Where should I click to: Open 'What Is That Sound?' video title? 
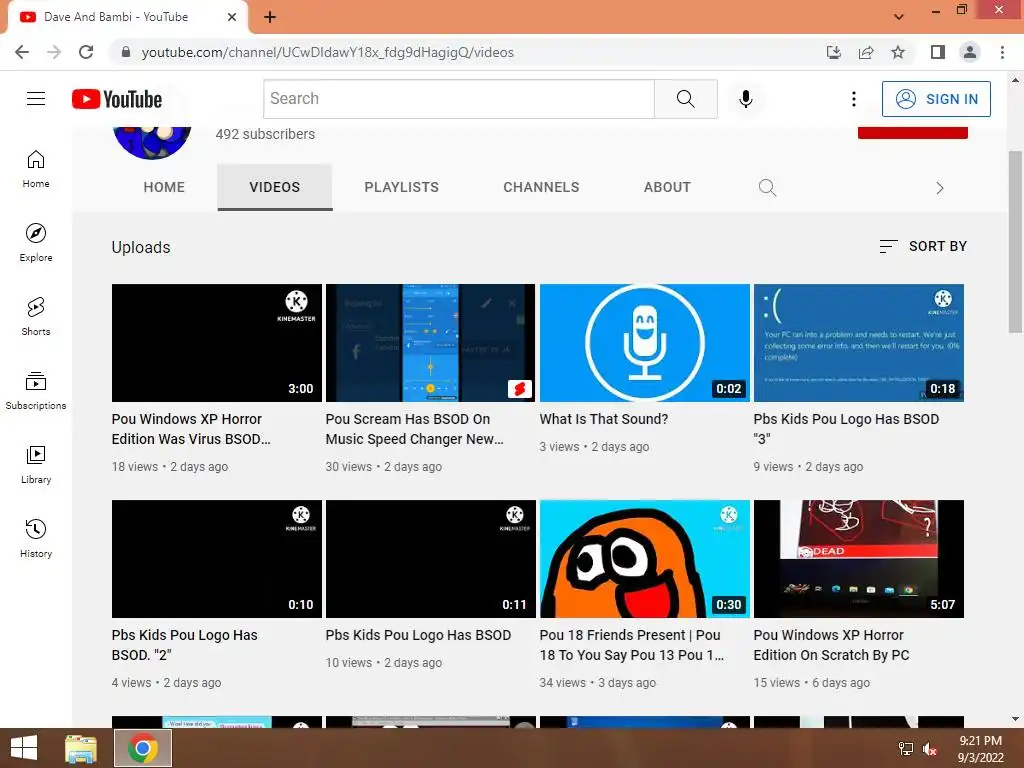[604, 419]
